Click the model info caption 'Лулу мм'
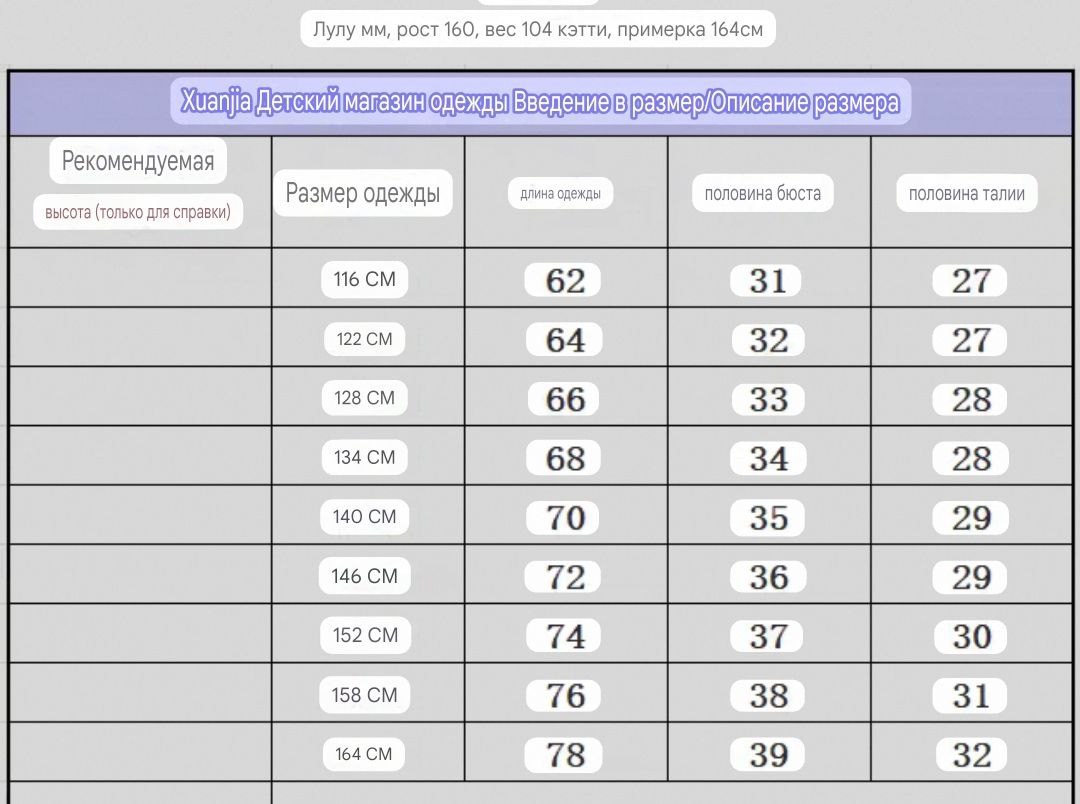Viewport: 1080px width, 804px height. coord(538,29)
